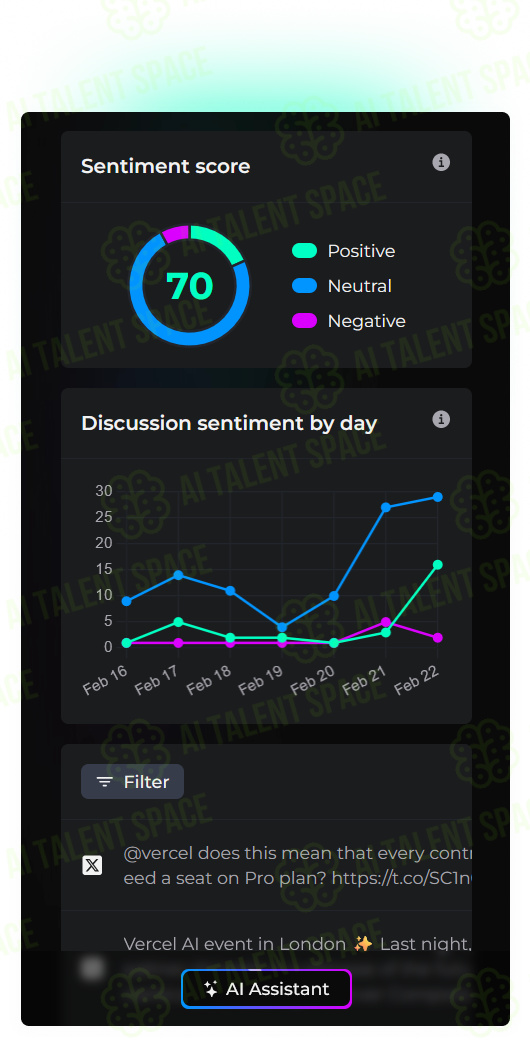Click the magenta Negative color swatch

click(x=304, y=321)
